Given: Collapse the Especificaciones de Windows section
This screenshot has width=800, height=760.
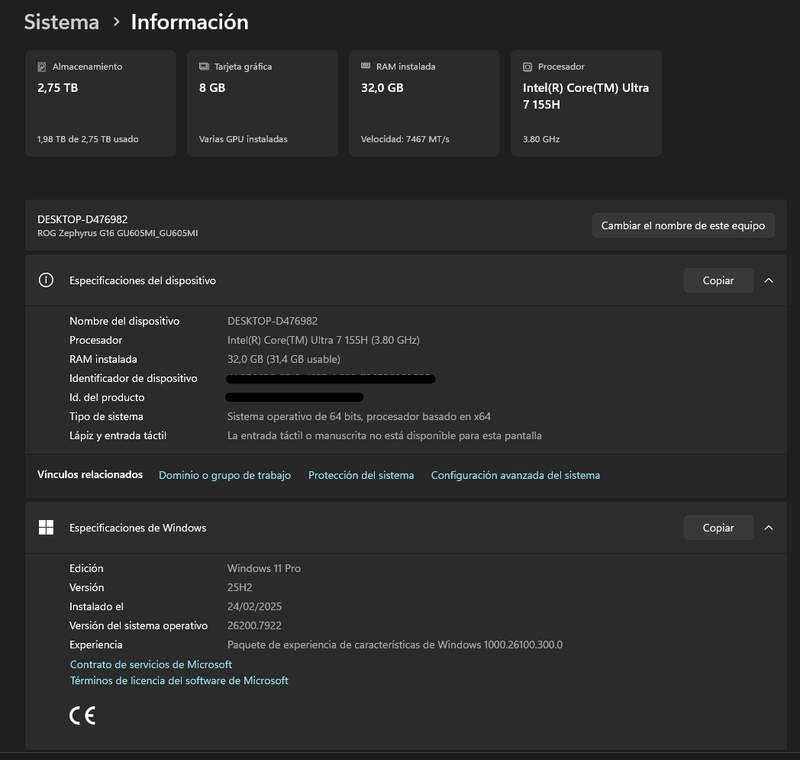Looking at the screenshot, I should pyautogui.click(x=768, y=528).
